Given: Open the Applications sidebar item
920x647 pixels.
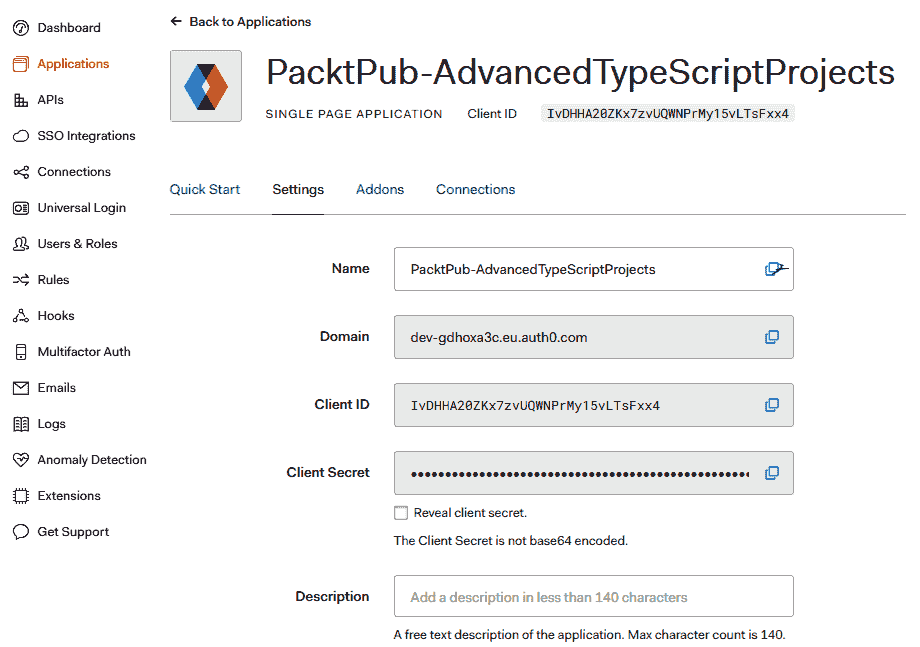Looking at the screenshot, I should point(73,64).
